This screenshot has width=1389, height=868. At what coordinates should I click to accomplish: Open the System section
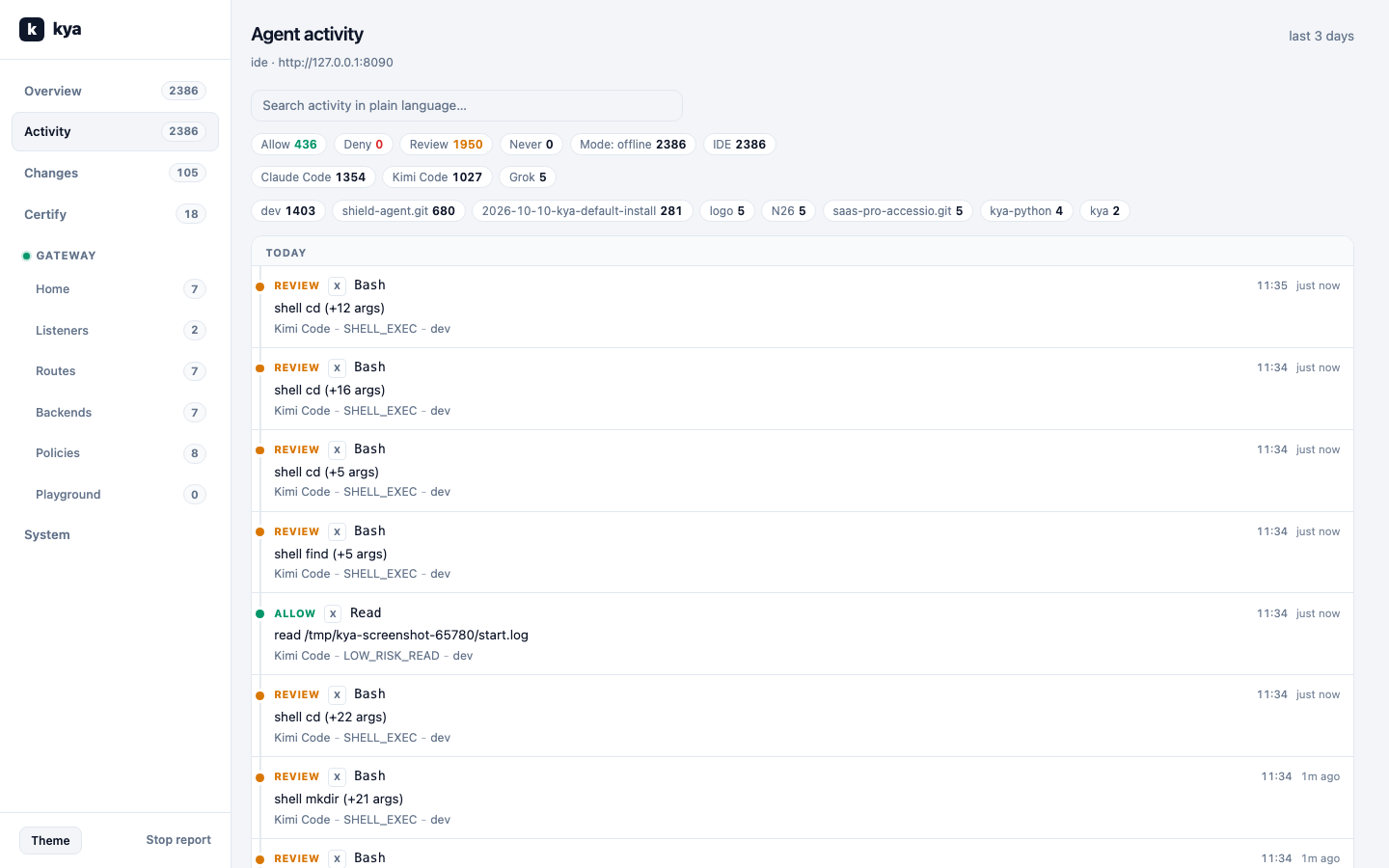tap(115, 534)
